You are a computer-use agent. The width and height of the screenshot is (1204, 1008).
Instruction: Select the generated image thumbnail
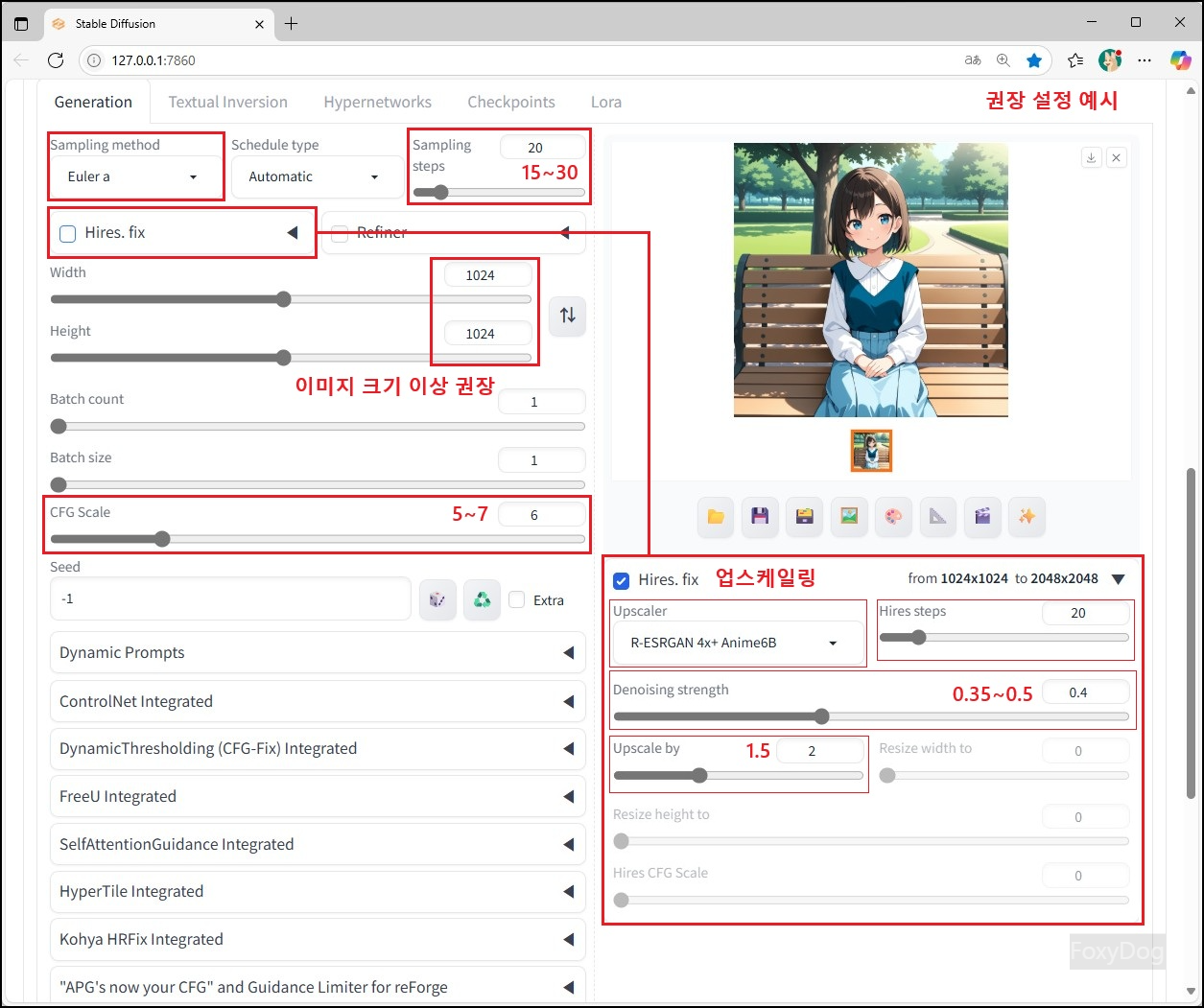(871, 451)
